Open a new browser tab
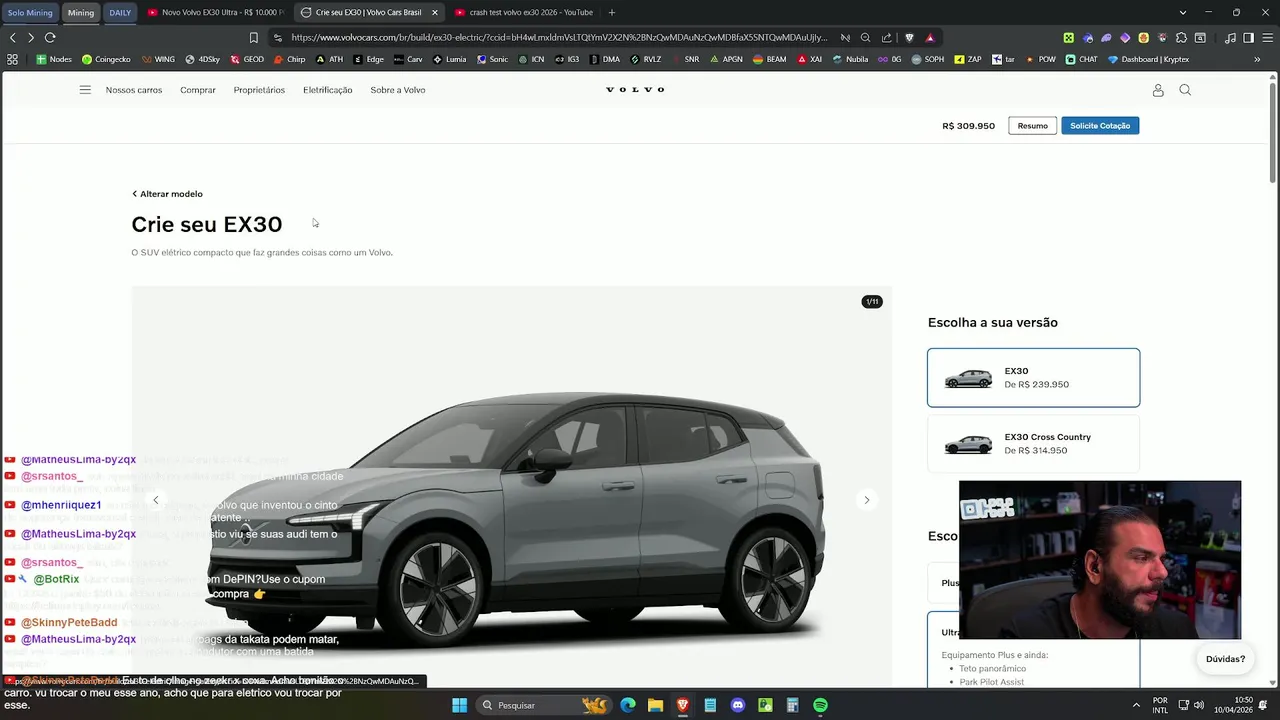 coord(612,12)
